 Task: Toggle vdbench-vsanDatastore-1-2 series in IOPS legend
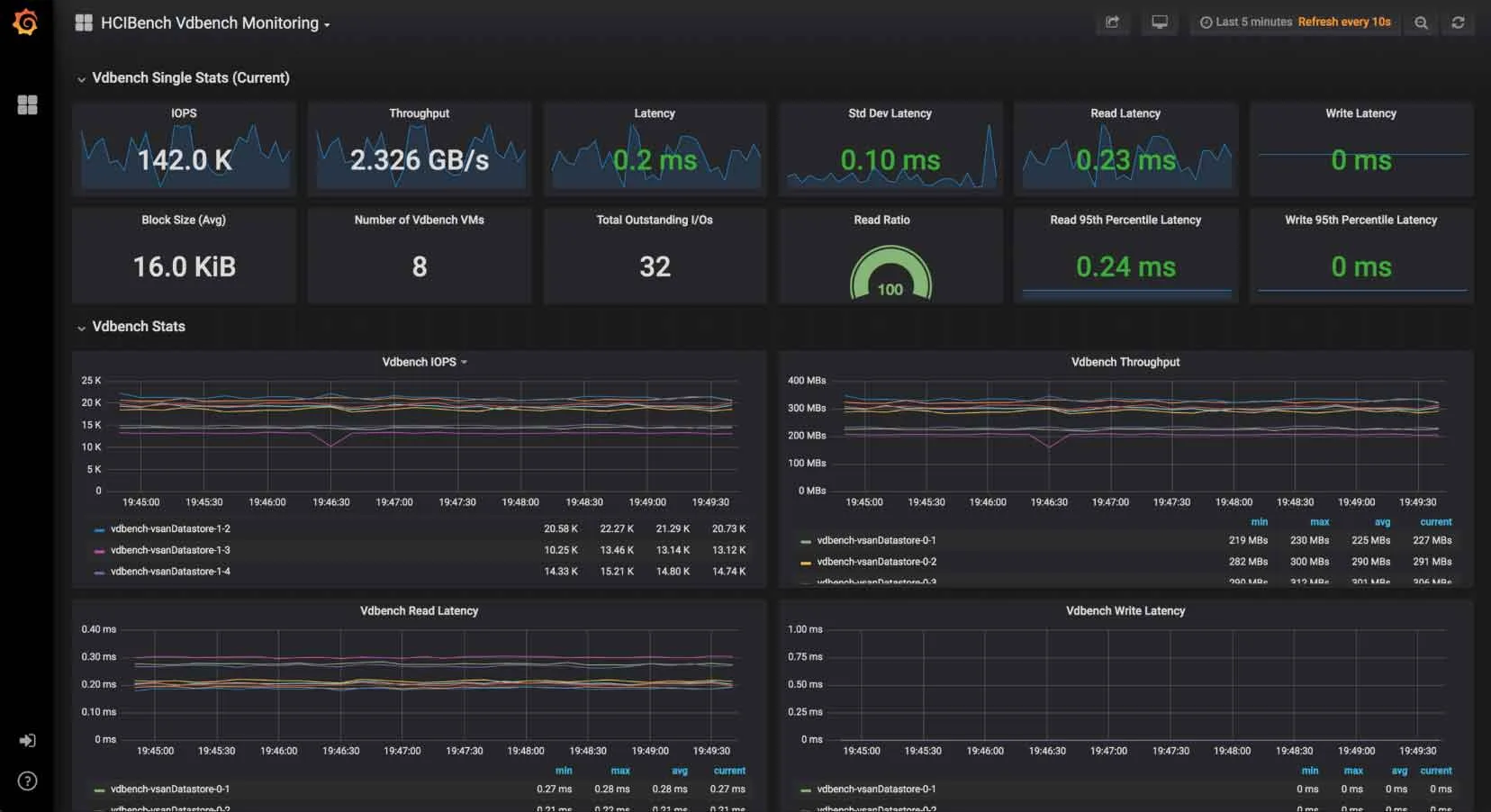[170, 528]
